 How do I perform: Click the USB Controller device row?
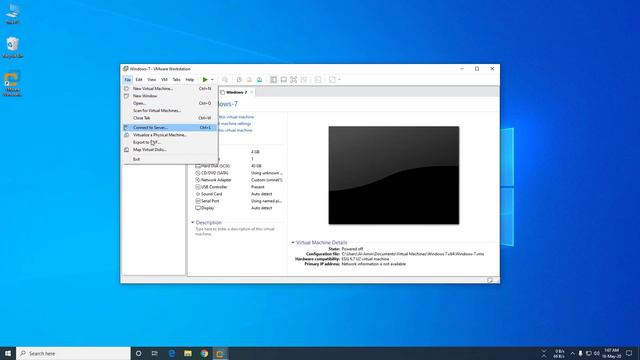(x=239, y=187)
